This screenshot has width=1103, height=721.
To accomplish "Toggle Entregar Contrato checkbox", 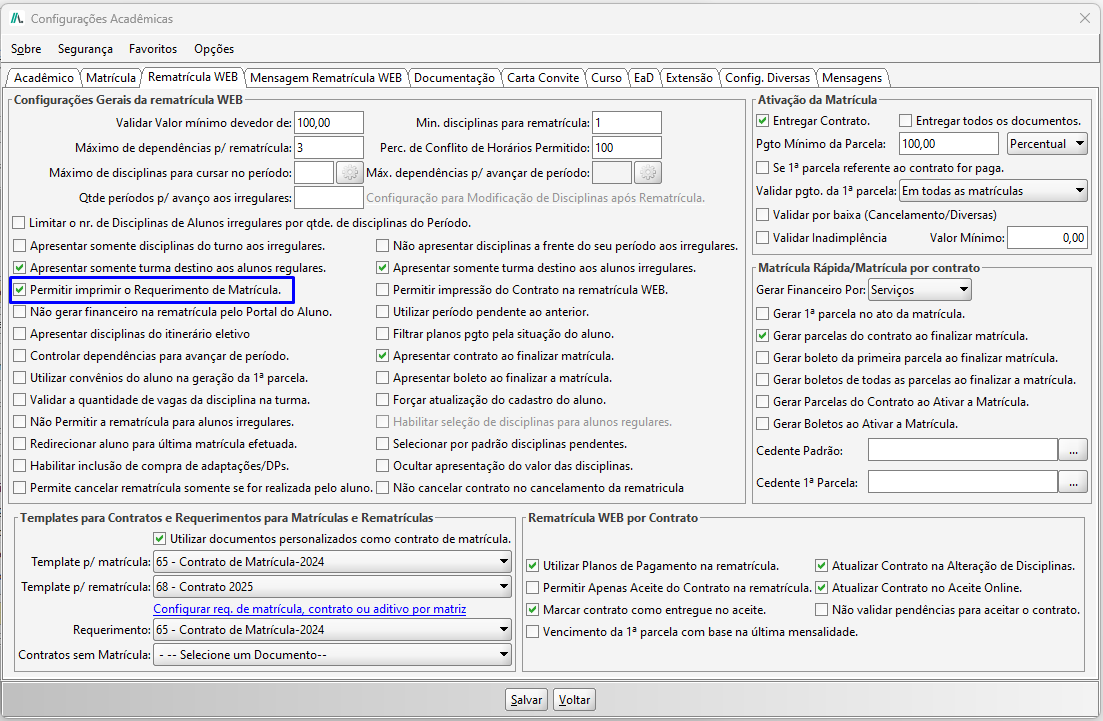I will pyautogui.click(x=763, y=121).
